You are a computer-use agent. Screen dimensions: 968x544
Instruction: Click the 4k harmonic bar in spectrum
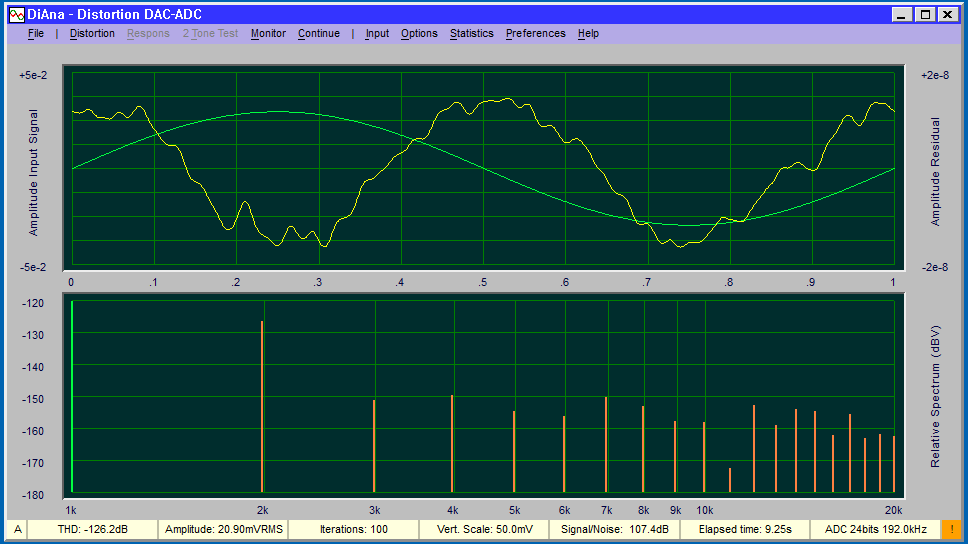(x=452, y=443)
